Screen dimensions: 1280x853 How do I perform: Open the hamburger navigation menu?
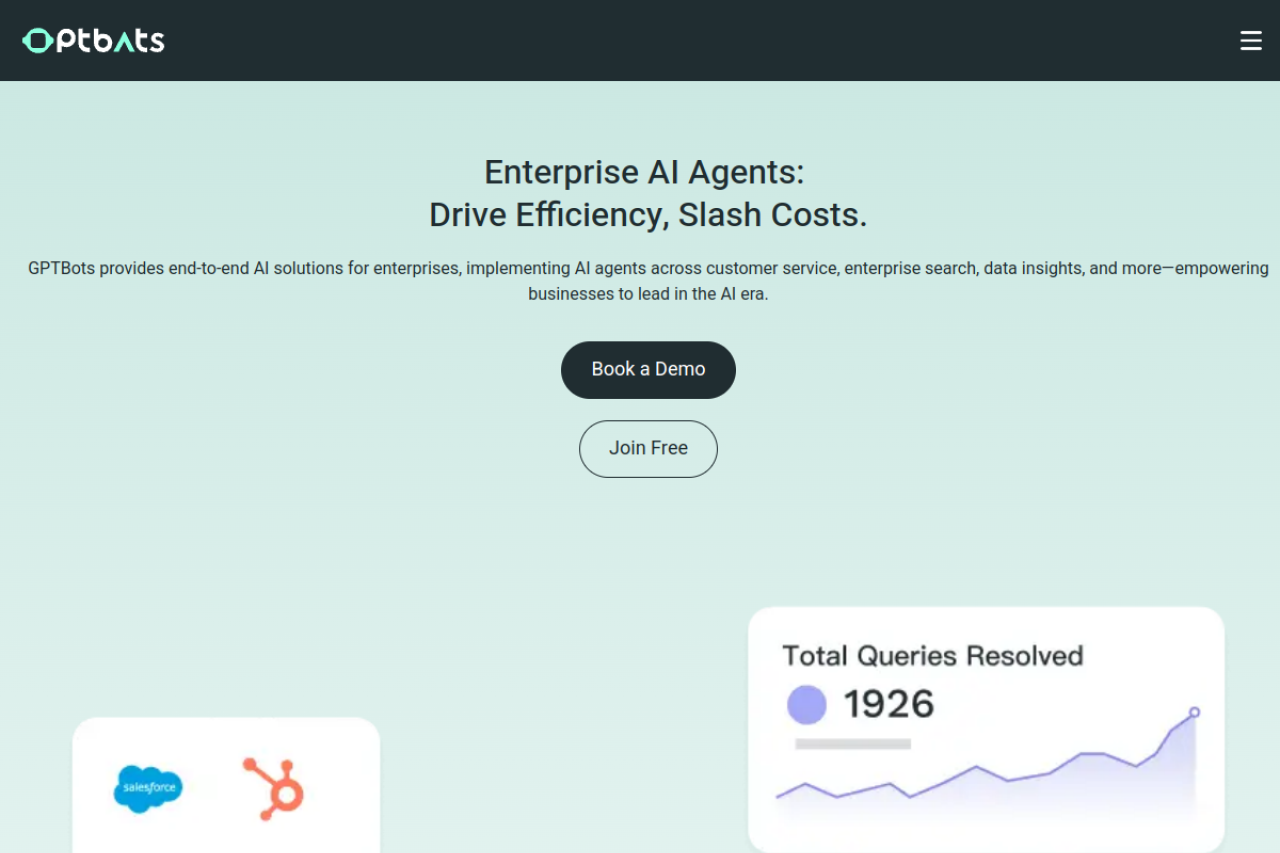(x=1251, y=41)
